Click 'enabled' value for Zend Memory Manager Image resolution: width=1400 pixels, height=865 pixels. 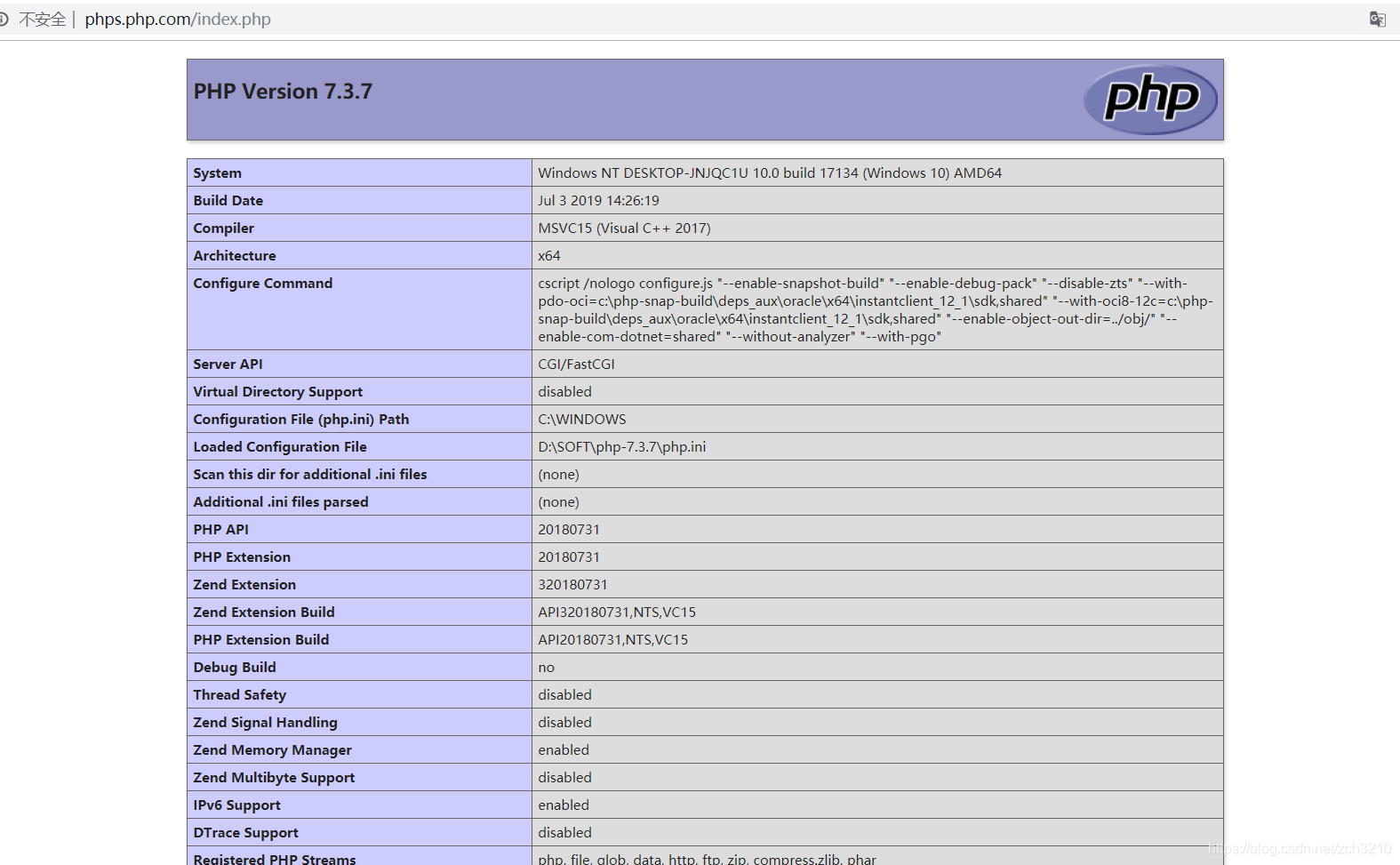[564, 749]
